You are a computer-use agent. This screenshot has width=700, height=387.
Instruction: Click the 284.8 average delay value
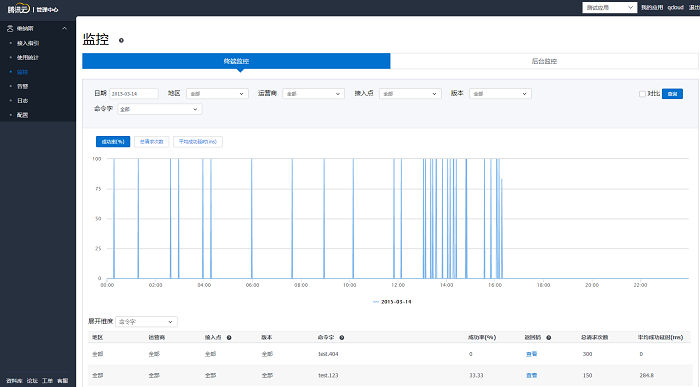(x=646, y=375)
